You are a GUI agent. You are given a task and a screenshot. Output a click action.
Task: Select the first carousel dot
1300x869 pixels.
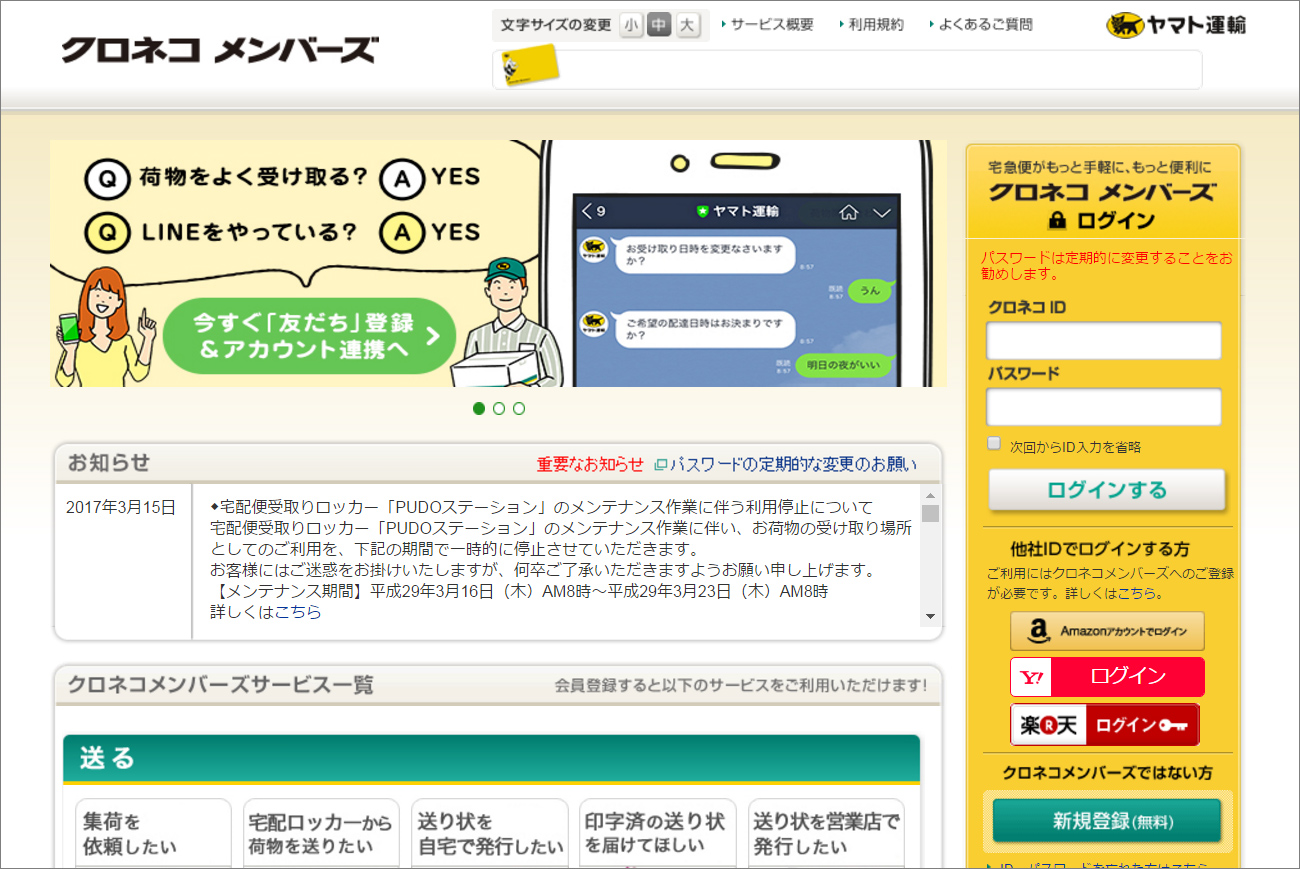(x=479, y=408)
